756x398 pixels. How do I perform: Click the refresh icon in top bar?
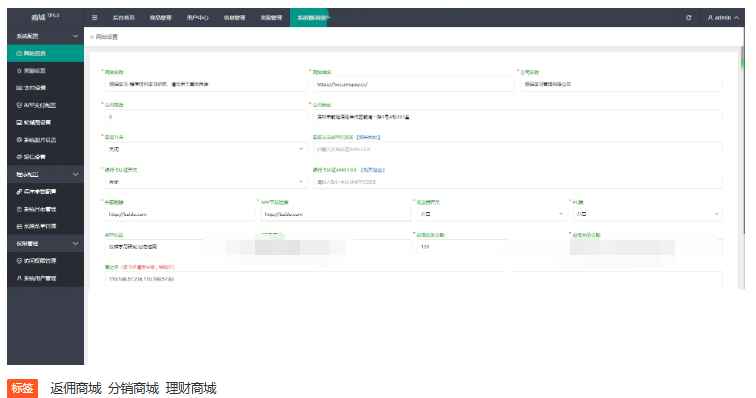(x=688, y=17)
